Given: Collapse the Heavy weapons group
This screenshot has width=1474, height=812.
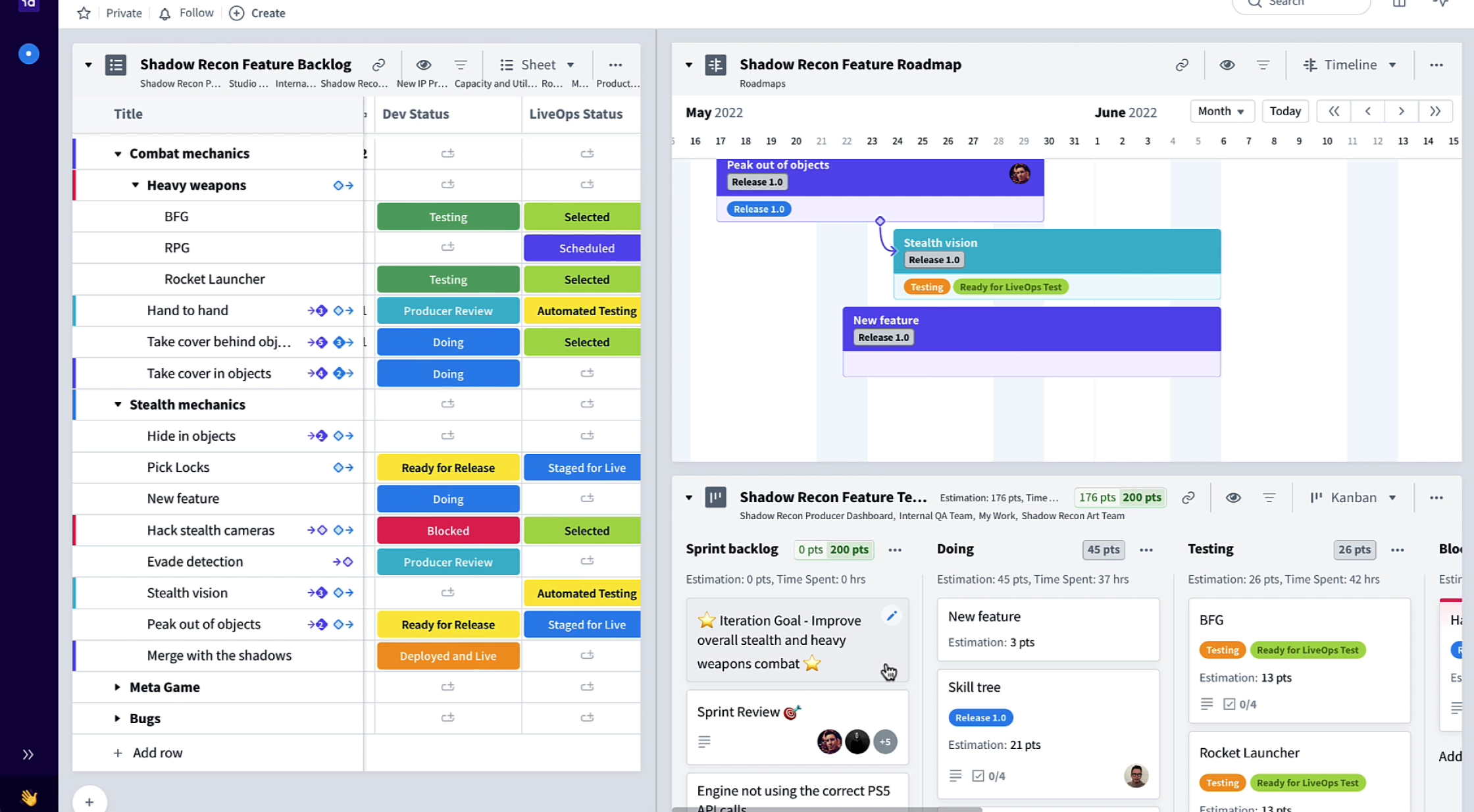Looking at the screenshot, I should (135, 185).
